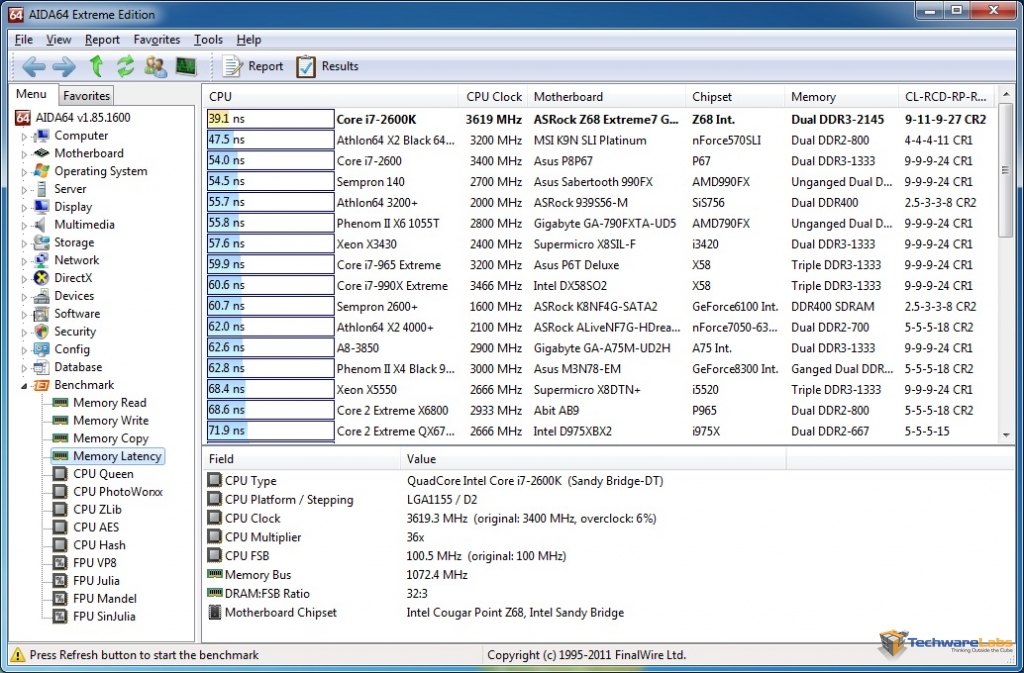Viewport: 1024px width, 673px height.
Task: Select the CPU PhotoWorxx benchmark
Action: click(118, 492)
